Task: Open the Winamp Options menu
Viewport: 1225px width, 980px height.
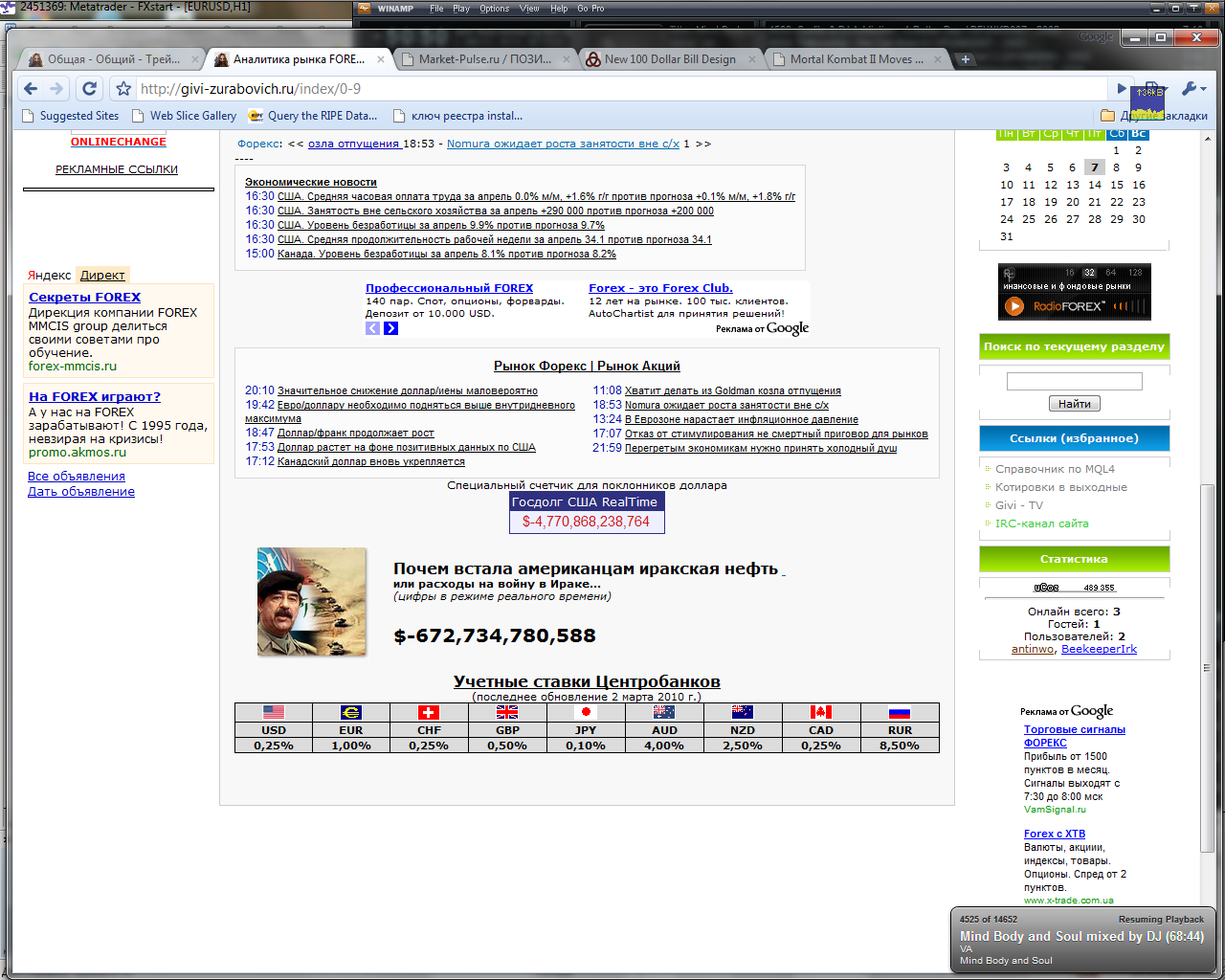Action: click(495, 9)
